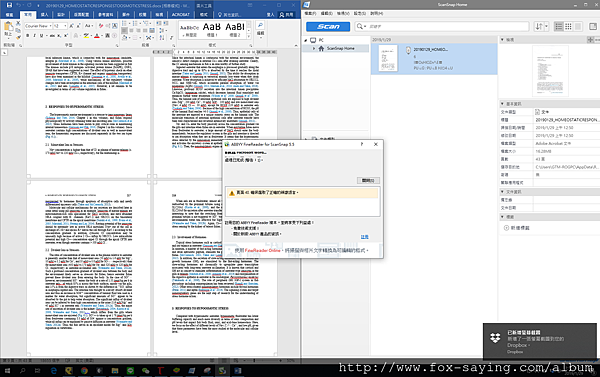This screenshot has height=377, width=600.
Task: Click the blue Scan button in ScanSnap Home
Action: pyautogui.click(x=328, y=26)
